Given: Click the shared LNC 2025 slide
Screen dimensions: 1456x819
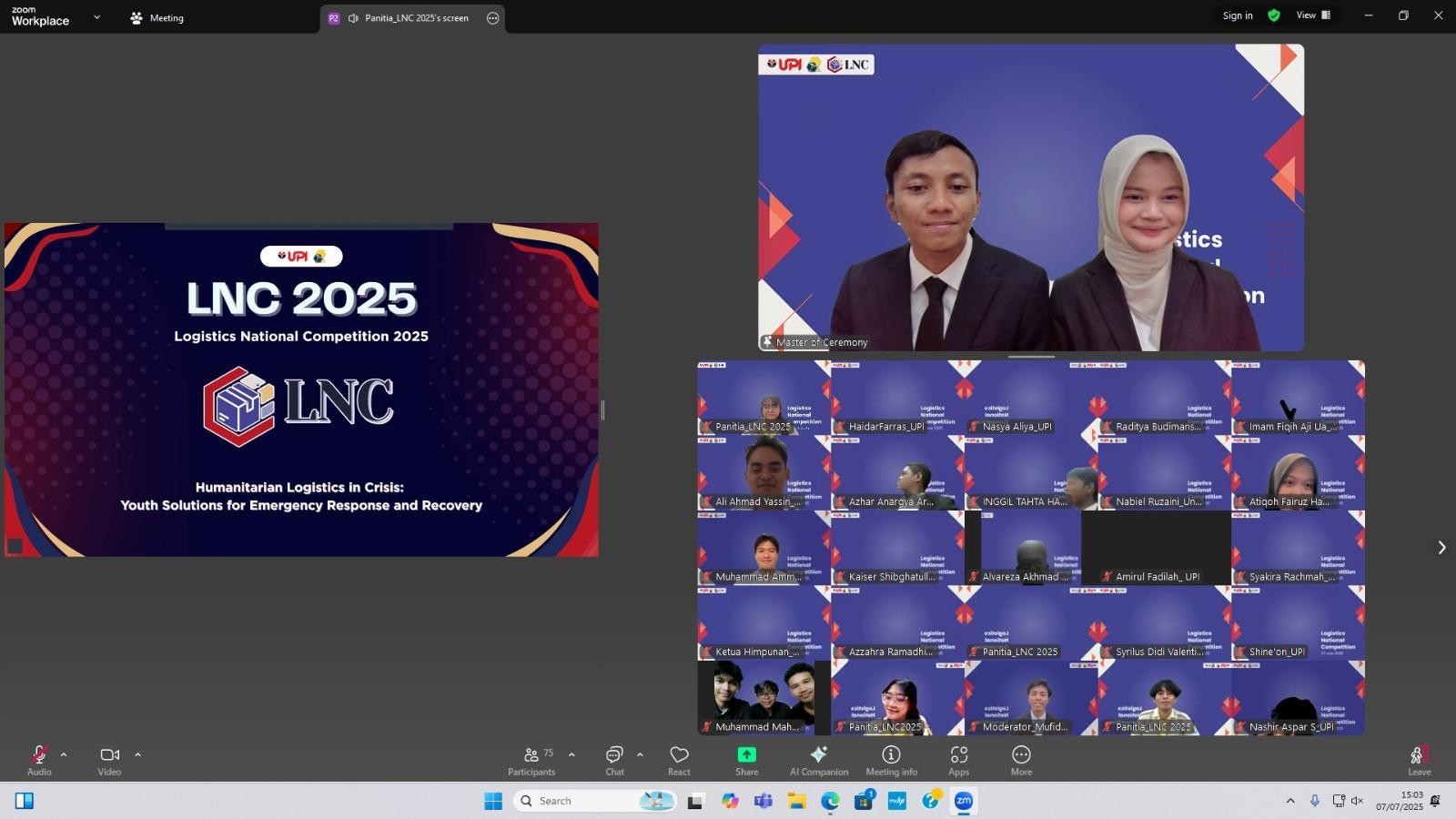Looking at the screenshot, I should pos(301,389).
